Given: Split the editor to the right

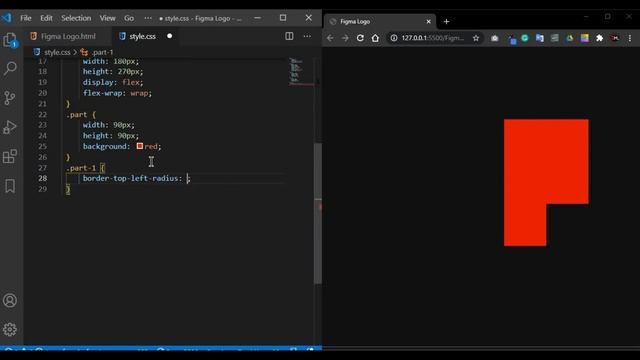Looking at the screenshot, I should [x=289, y=36].
